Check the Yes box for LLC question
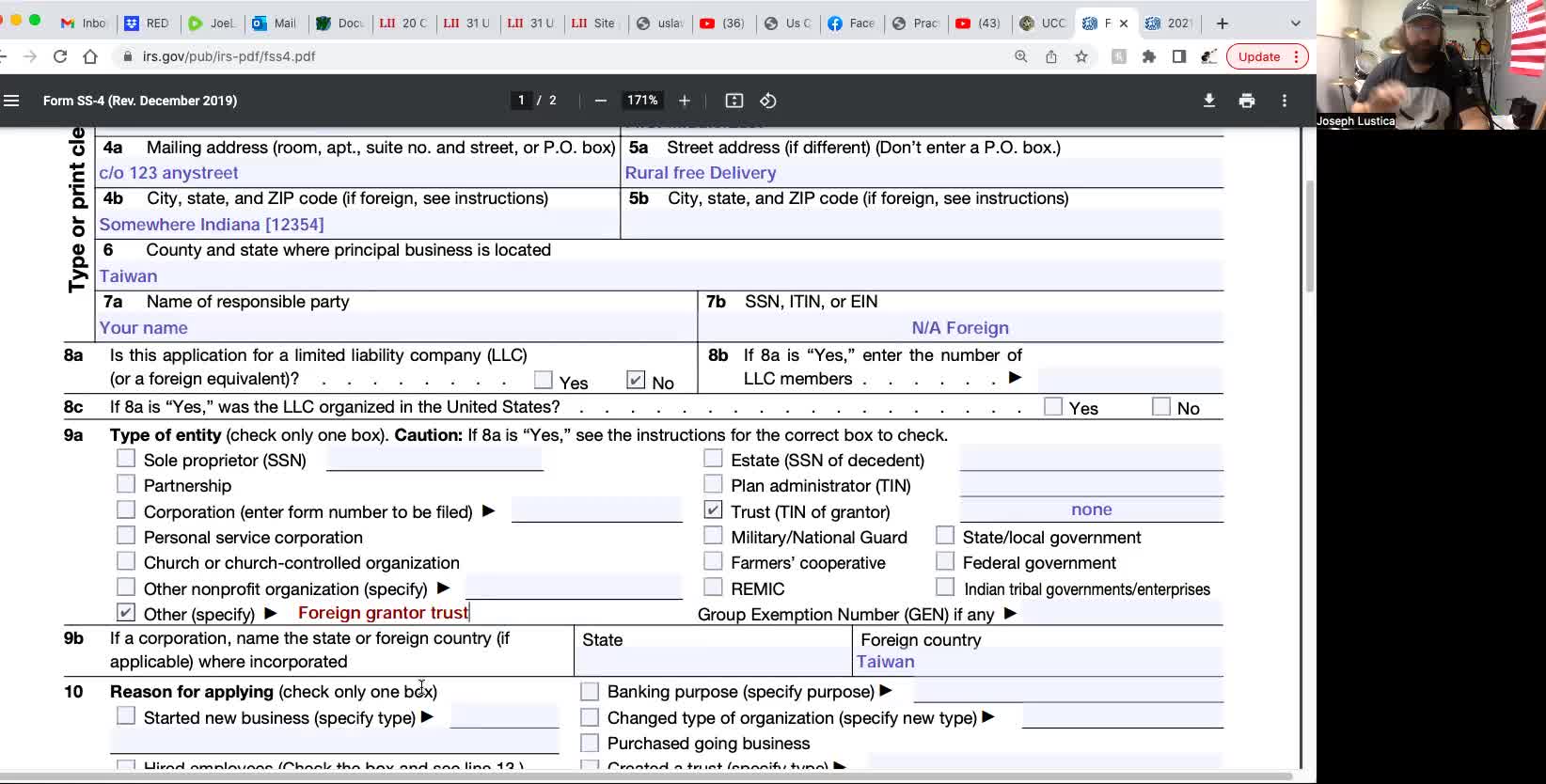 (543, 380)
